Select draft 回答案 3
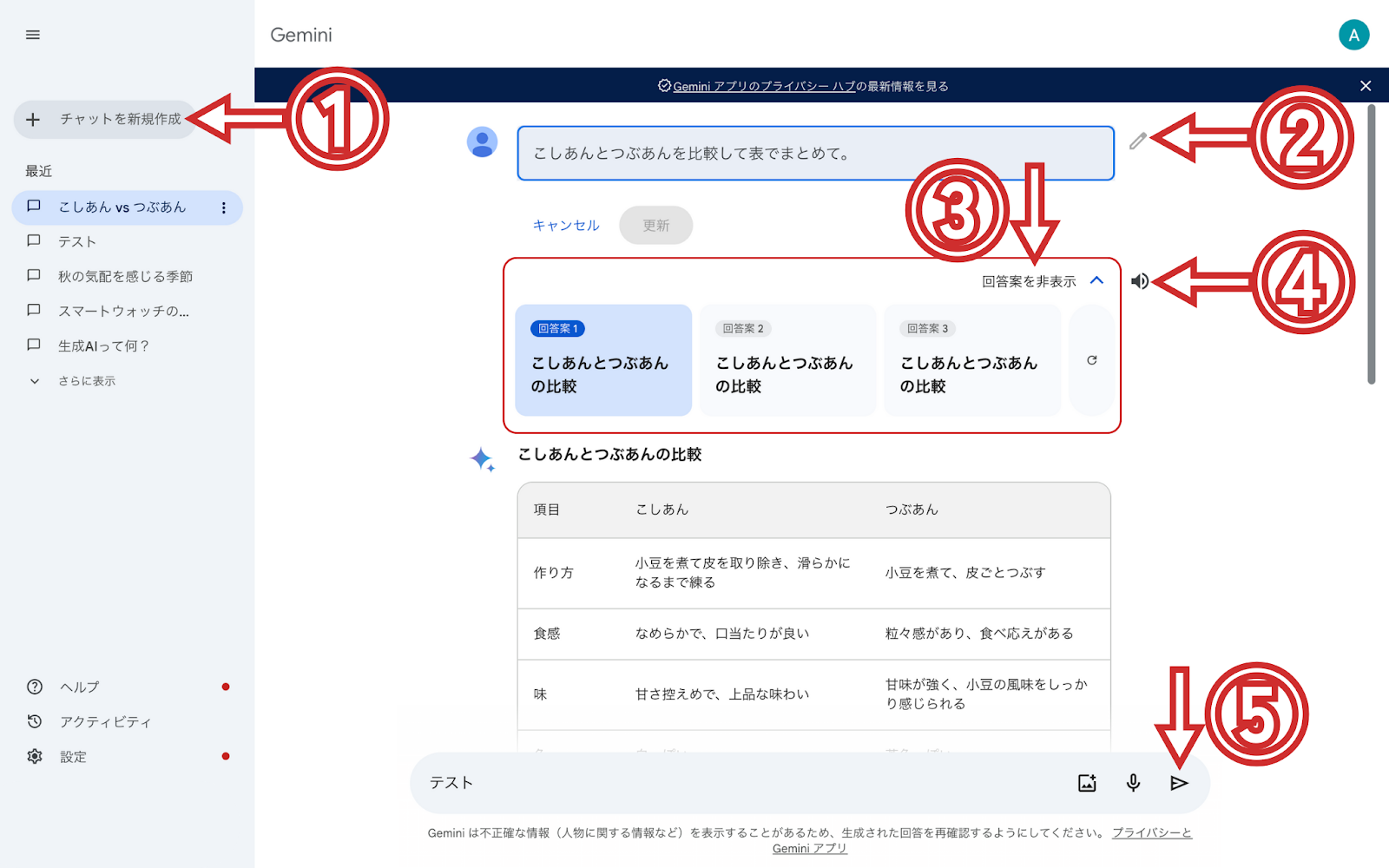This screenshot has height=868, width=1389. (972, 360)
